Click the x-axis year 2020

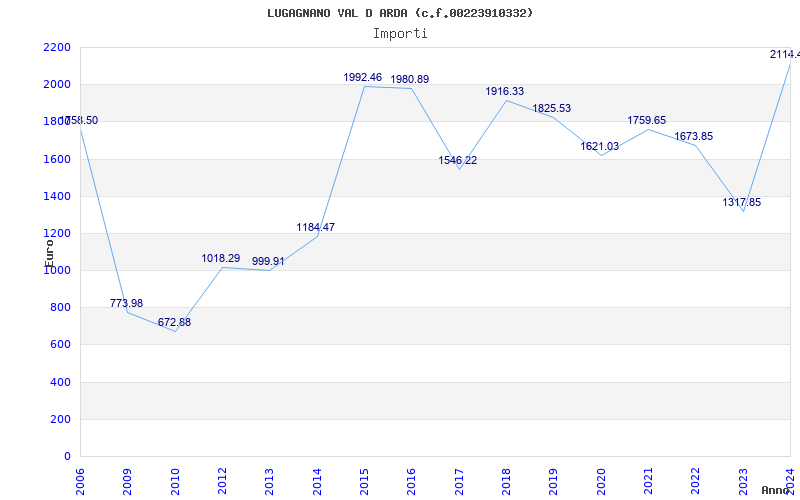[601, 482]
